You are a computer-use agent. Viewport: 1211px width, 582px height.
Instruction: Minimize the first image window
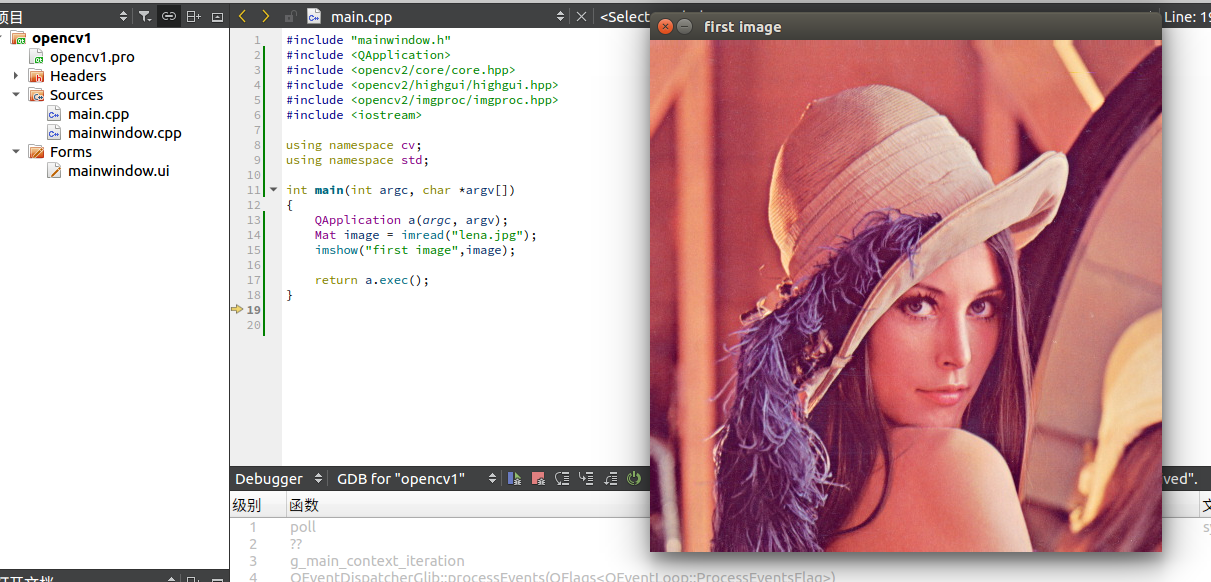685,27
